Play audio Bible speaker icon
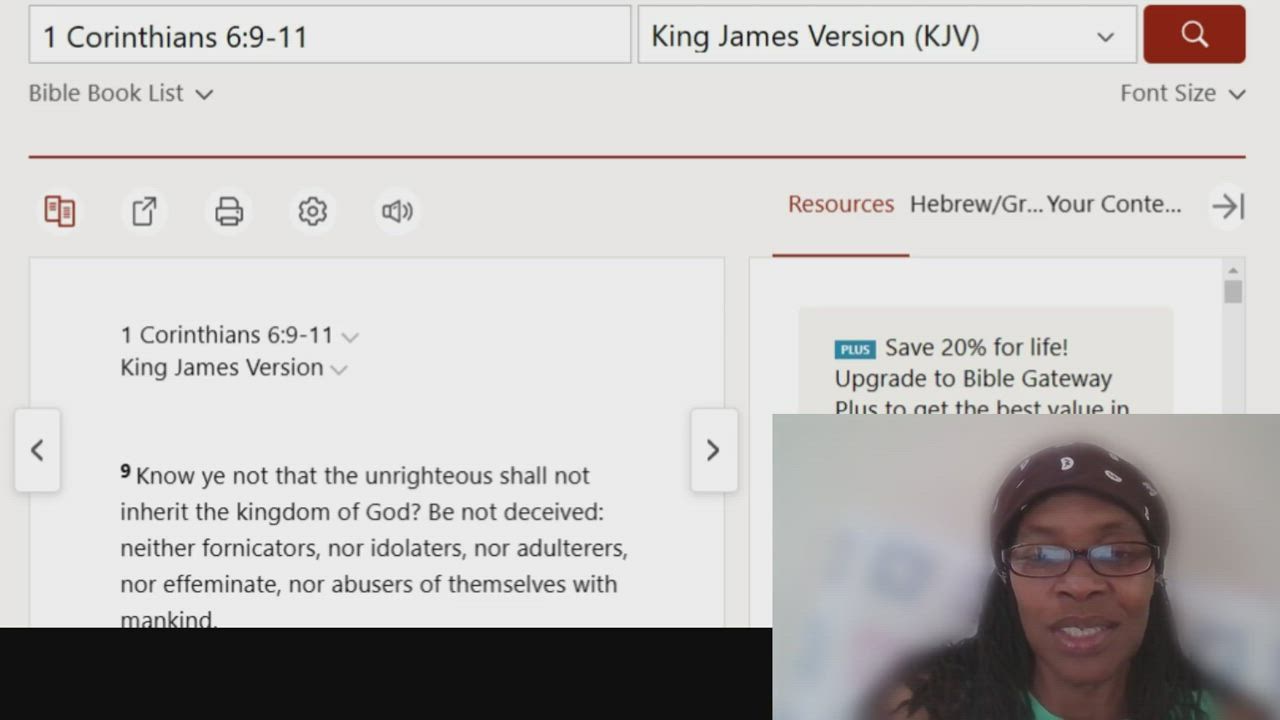 pos(397,211)
